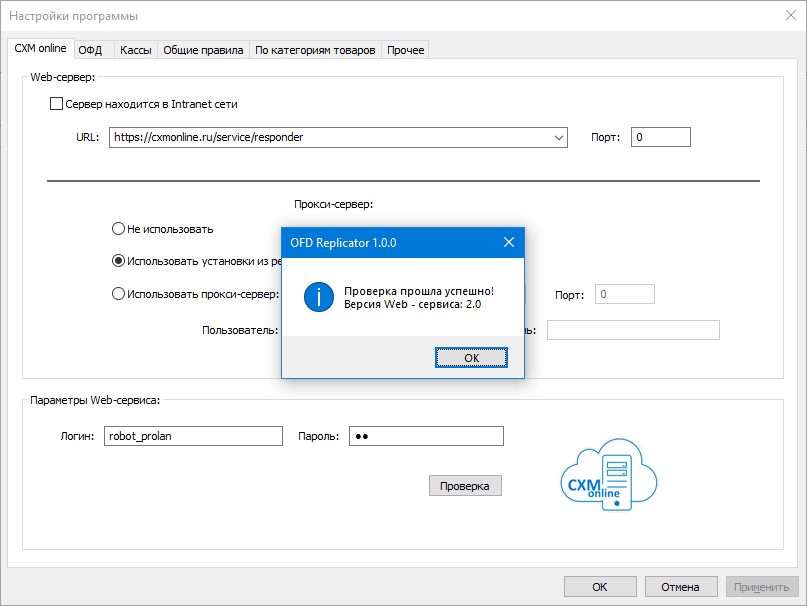The height and width of the screenshot is (606, 807).
Task: Focus the Пароль input field
Action: [x=425, y=436]
